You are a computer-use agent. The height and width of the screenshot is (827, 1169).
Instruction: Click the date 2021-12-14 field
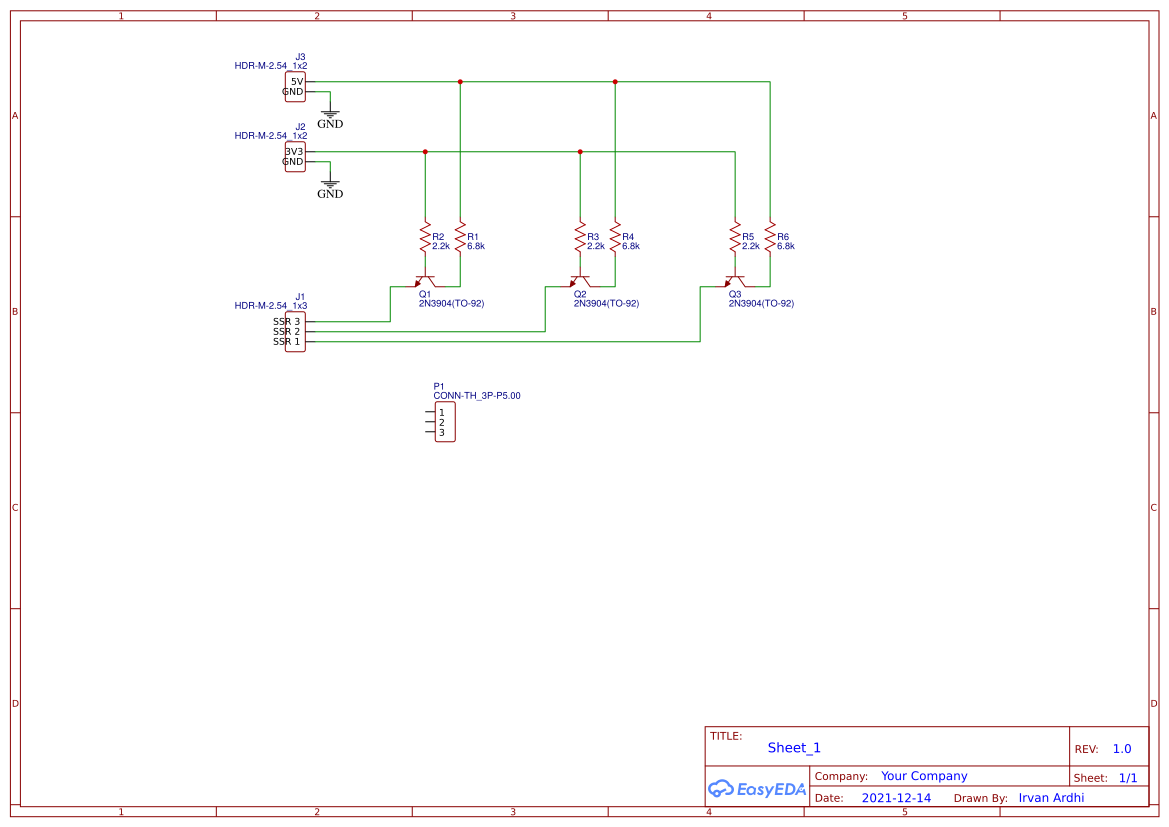point(897,797)
